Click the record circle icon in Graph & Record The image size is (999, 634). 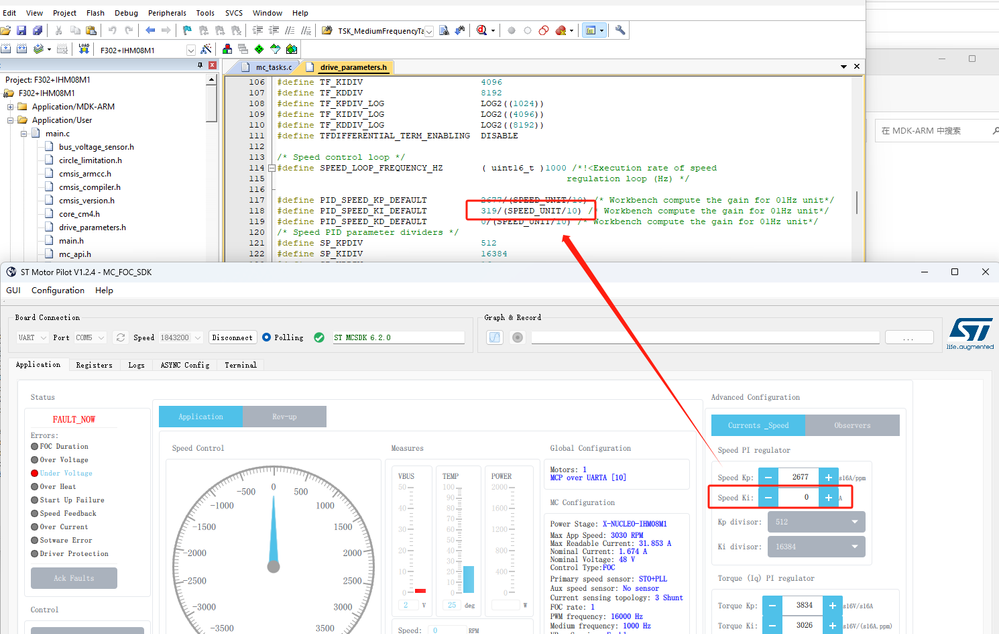pos(517,338)
